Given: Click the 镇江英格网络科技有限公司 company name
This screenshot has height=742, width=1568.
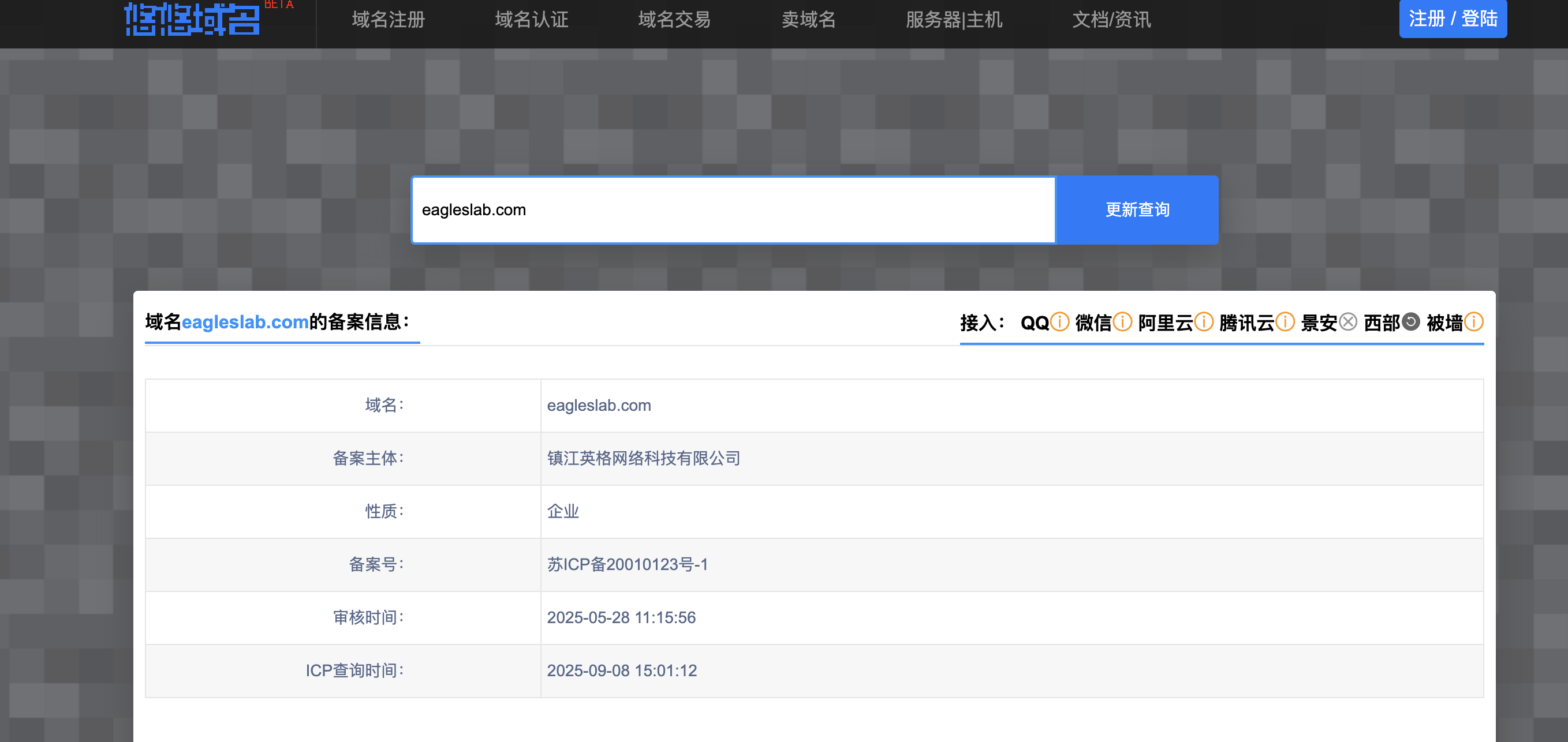Looking at the screenshot, I should (x=643, y=458).
